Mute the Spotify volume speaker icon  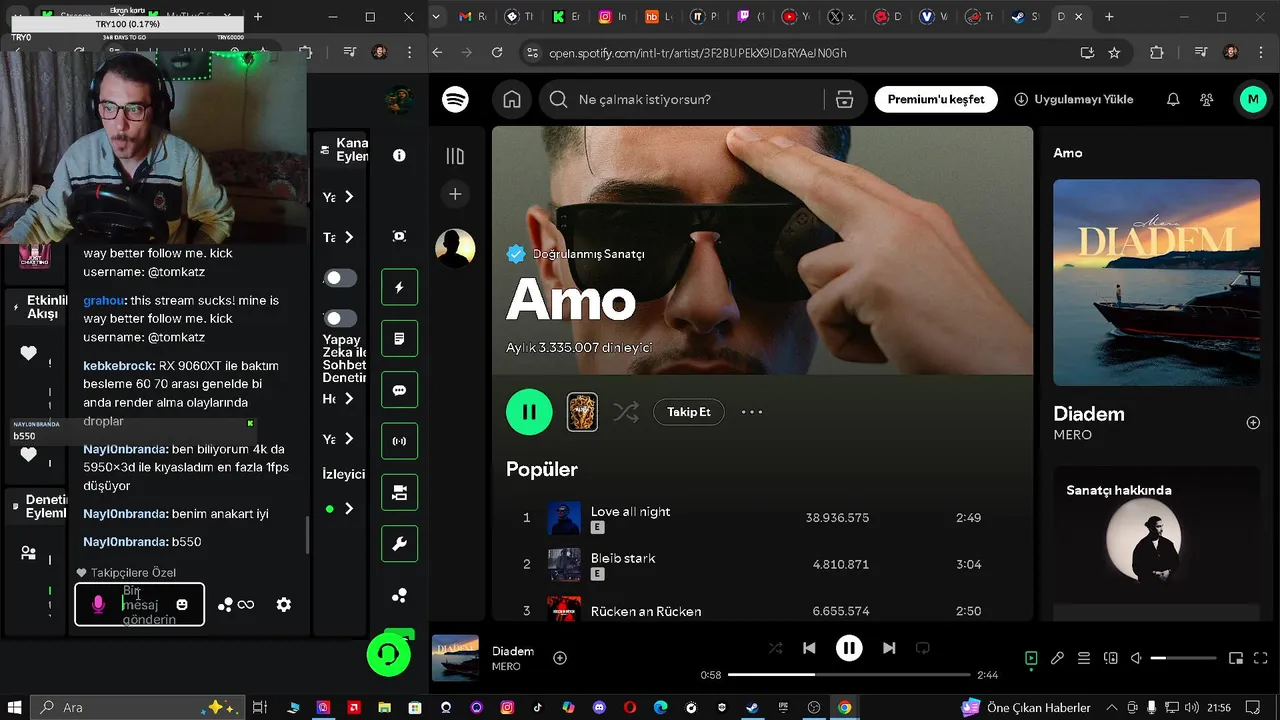click(x=1136, y=658)
